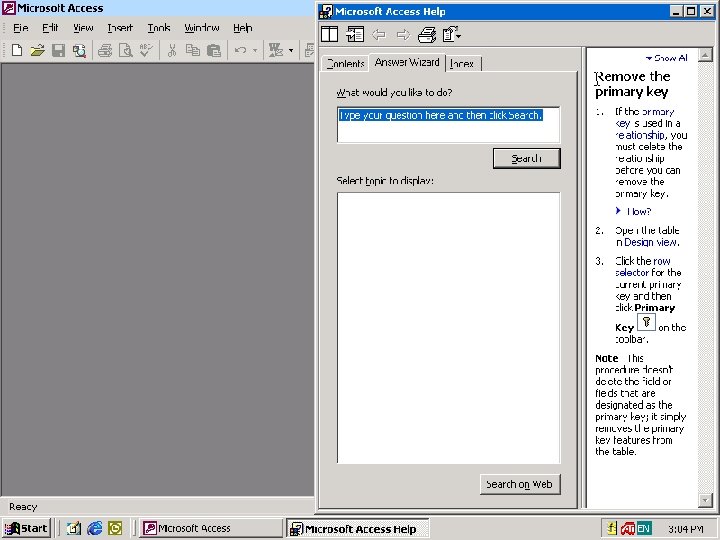Run the Spelling check icon

point(146,50)
